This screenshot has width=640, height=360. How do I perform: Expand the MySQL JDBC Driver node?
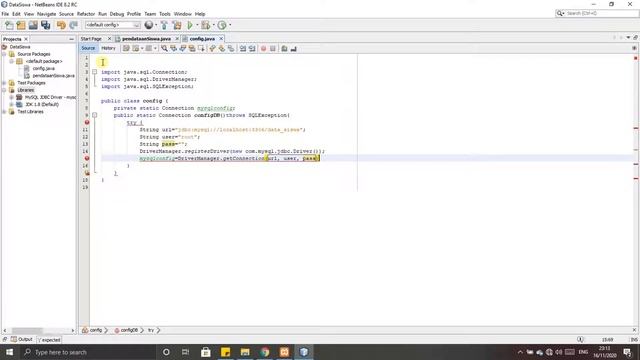coord(11,97)
